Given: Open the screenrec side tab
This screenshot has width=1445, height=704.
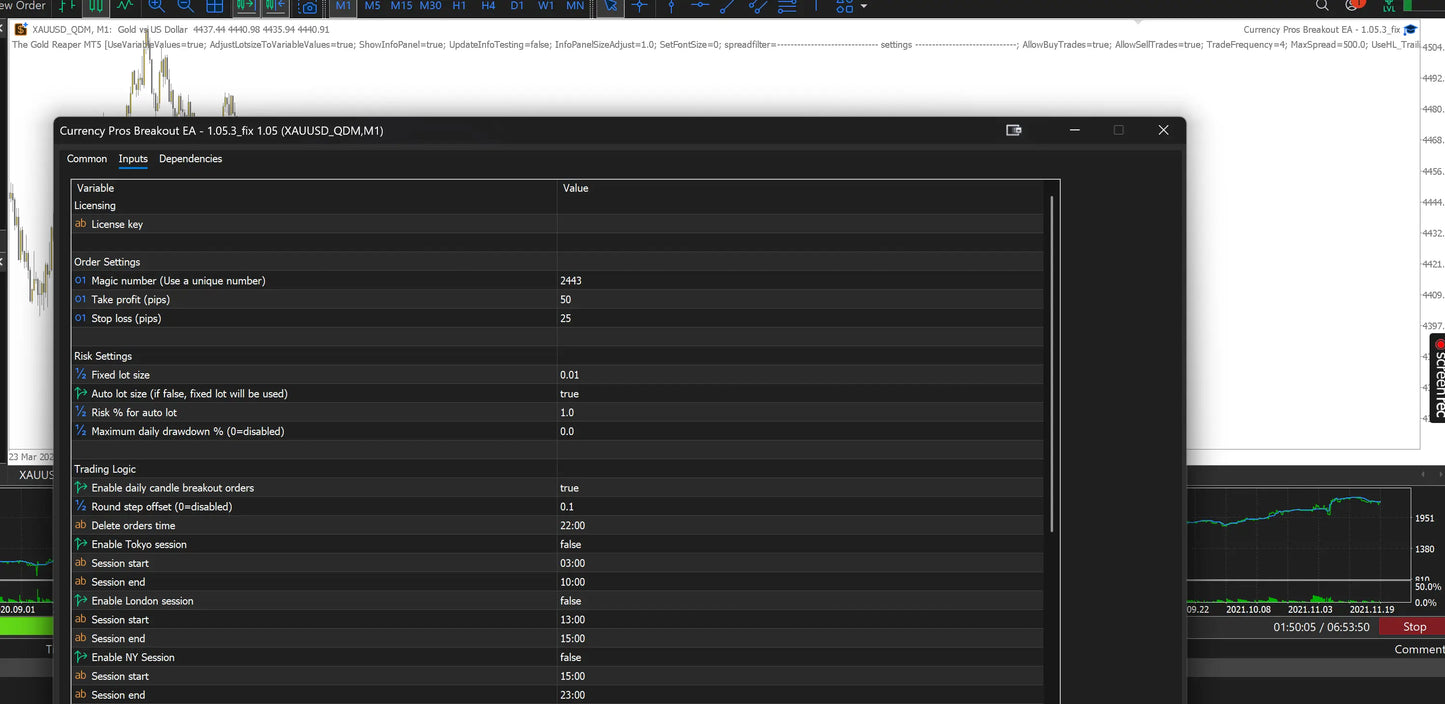Looking at the screenshot, I should tap(1438, 378).
